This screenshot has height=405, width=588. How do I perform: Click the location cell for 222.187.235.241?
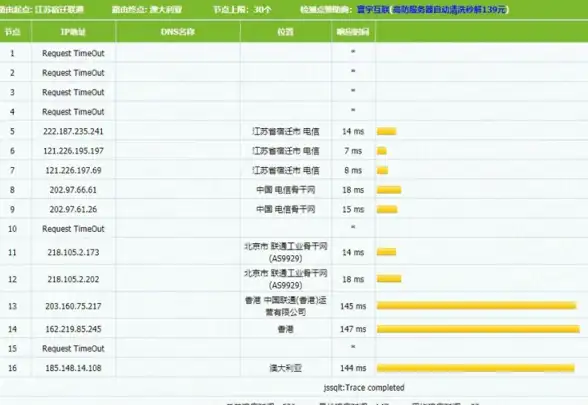coord(286,131)
